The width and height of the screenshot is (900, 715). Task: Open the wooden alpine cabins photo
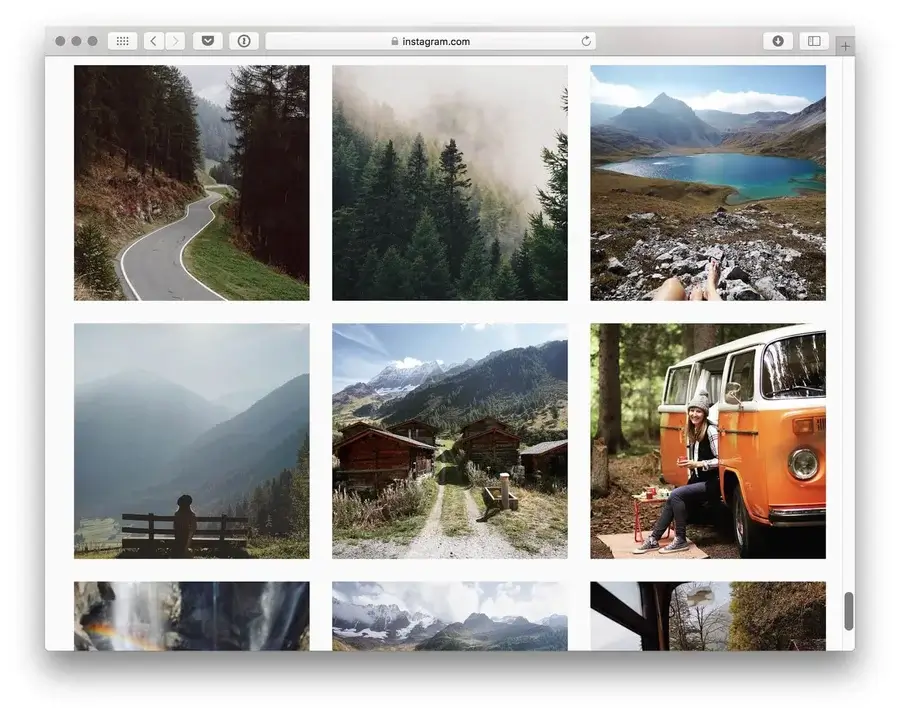449,440
